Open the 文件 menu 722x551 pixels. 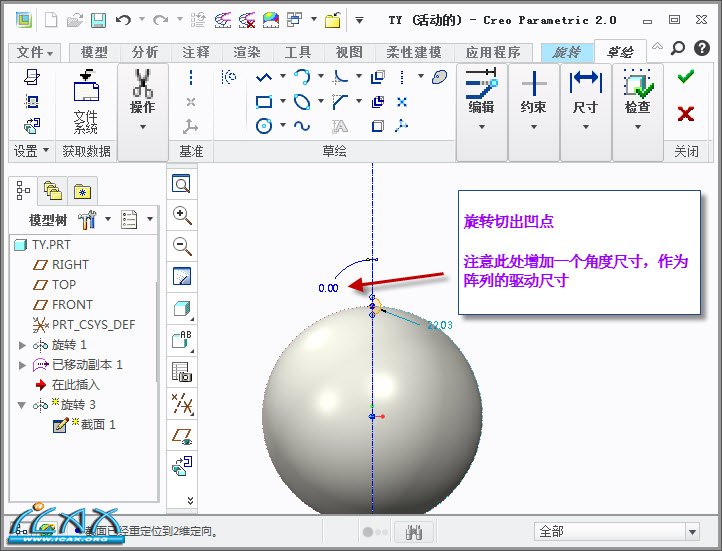tap(34, 52)
